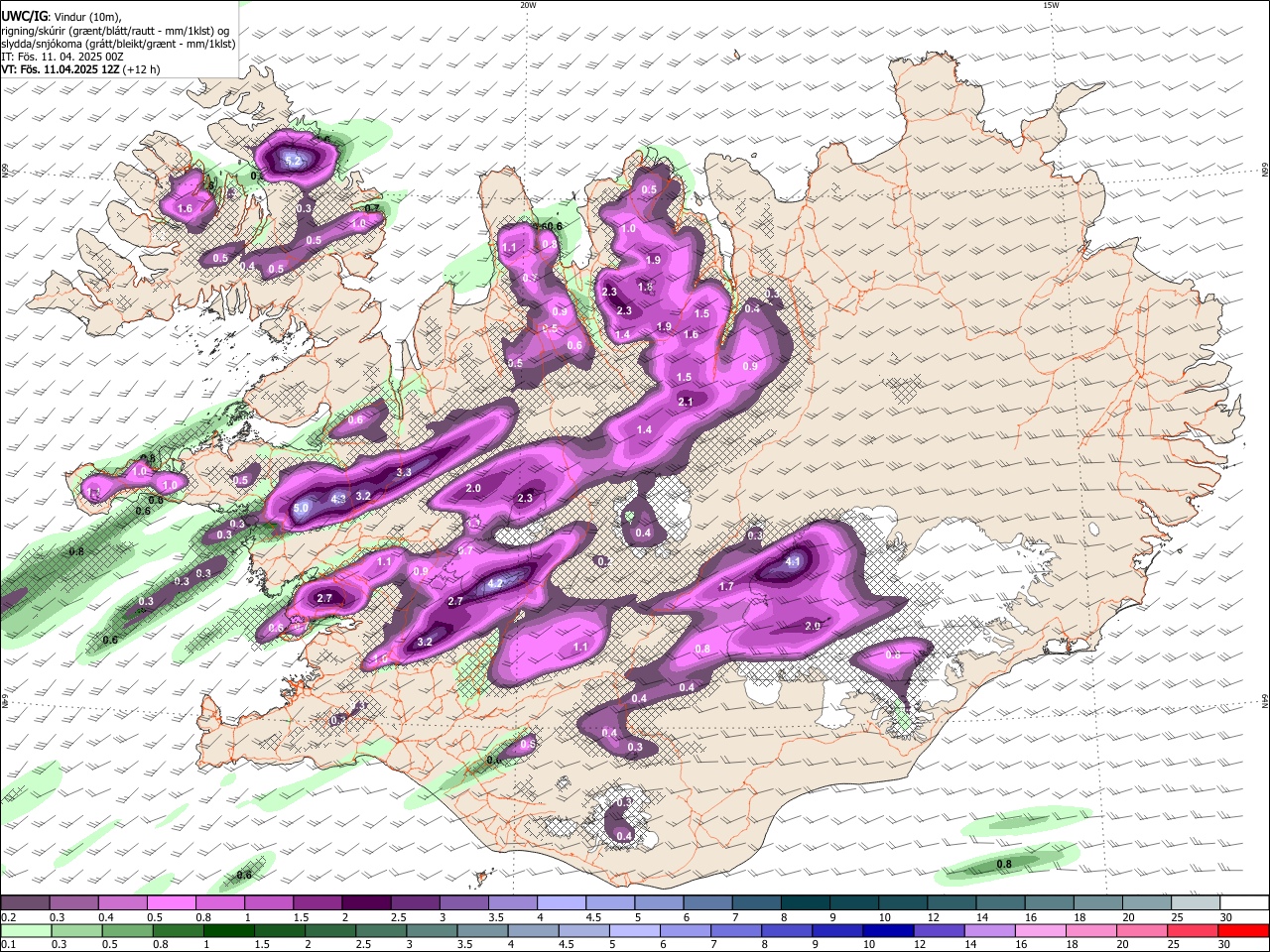The image size is (1270, 952).
Task: Click the '20' label under the upper scale
Action: (x=1128, y=917)
